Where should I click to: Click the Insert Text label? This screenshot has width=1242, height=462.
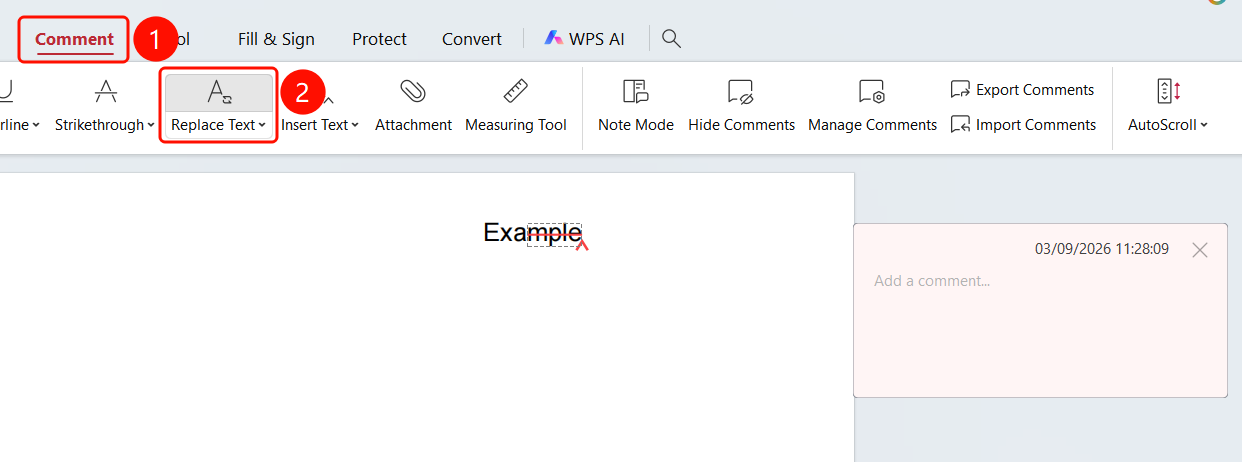314,125
